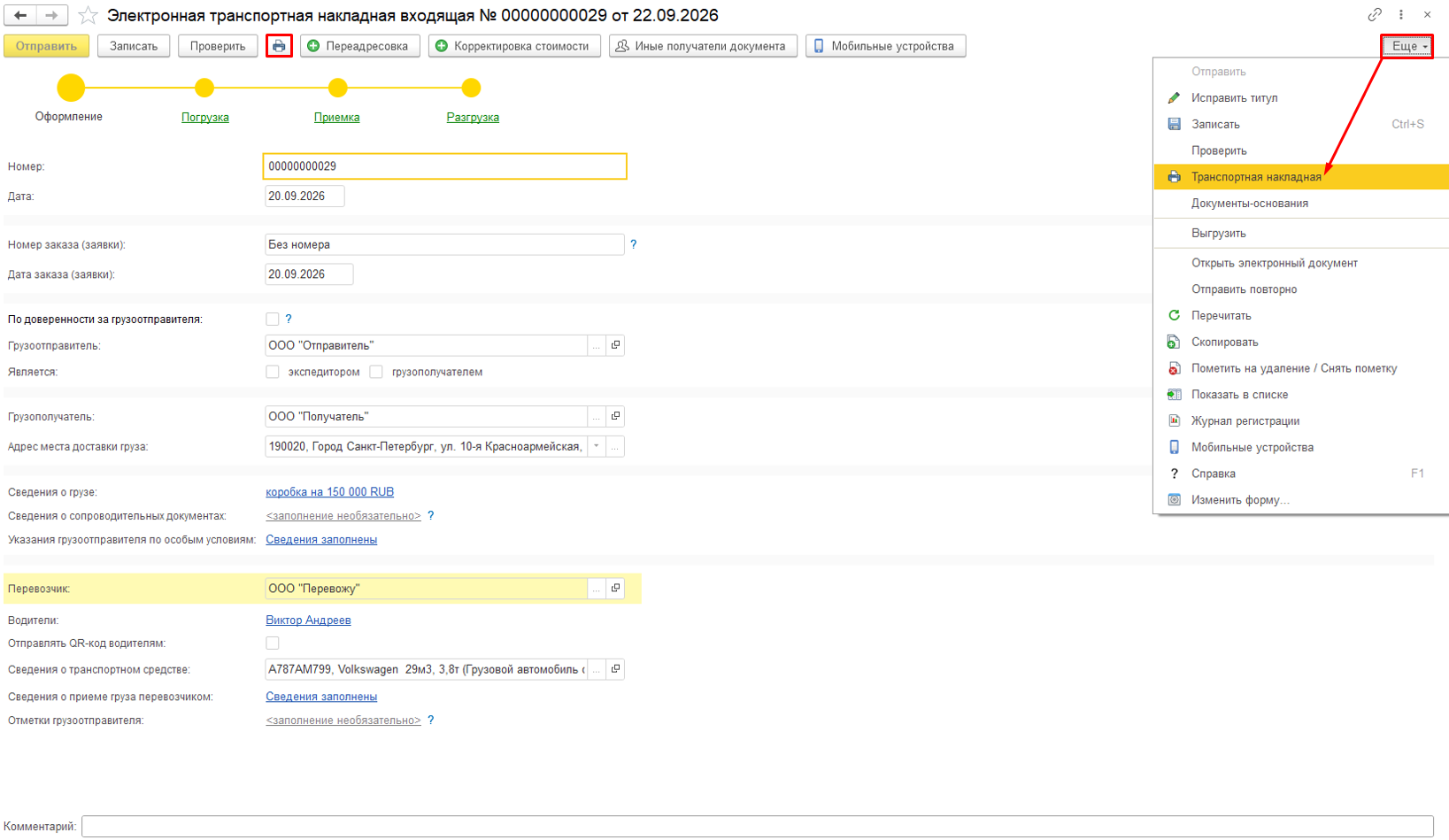Show help for По доверенности за грузоотправителя

point(289,319)
